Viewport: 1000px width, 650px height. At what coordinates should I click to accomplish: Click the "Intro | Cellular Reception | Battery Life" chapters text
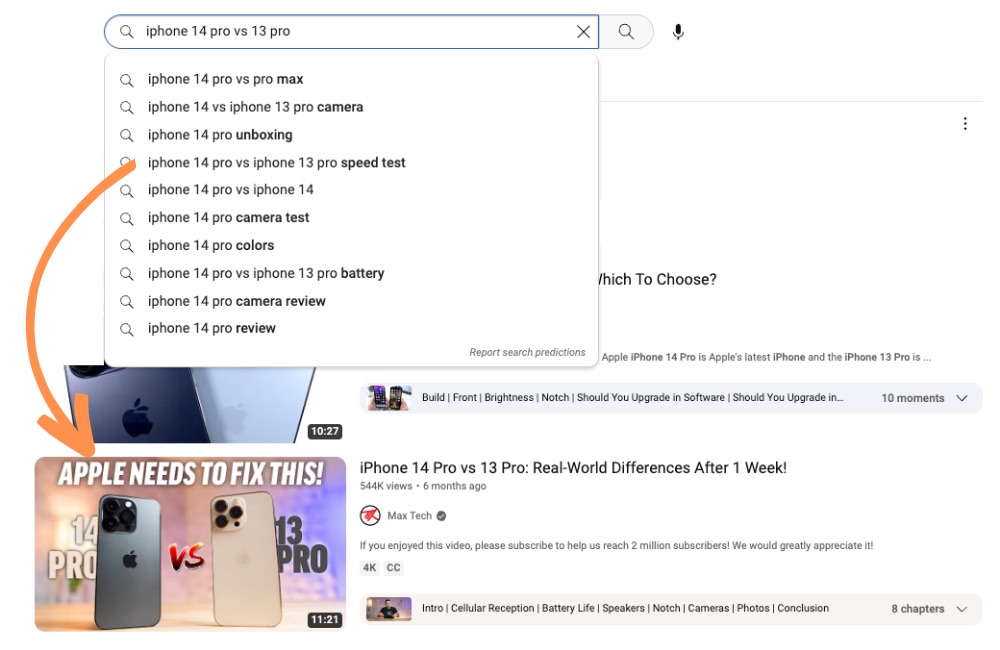[x=625, y=609]
